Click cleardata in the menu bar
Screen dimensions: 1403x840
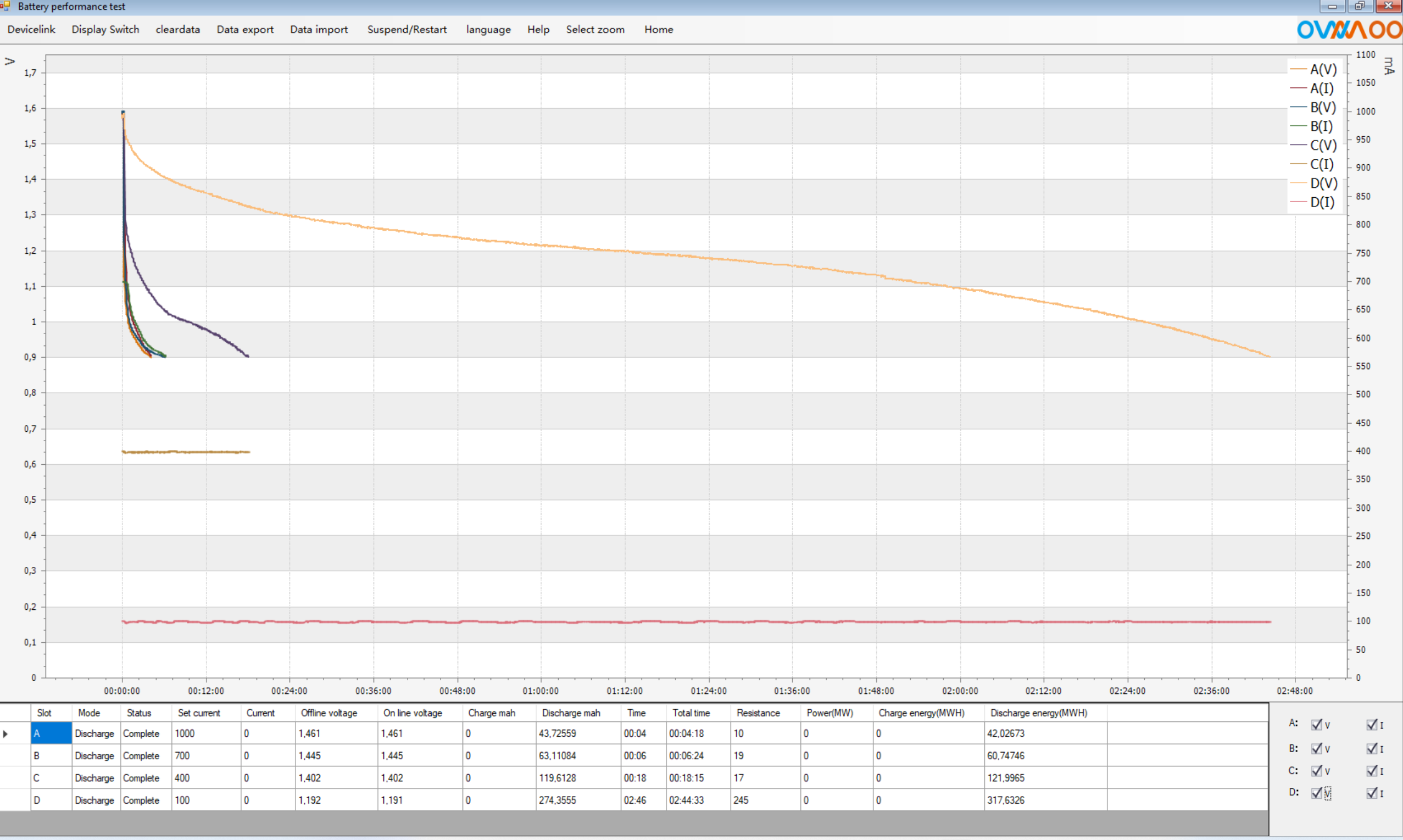[177, 30]
